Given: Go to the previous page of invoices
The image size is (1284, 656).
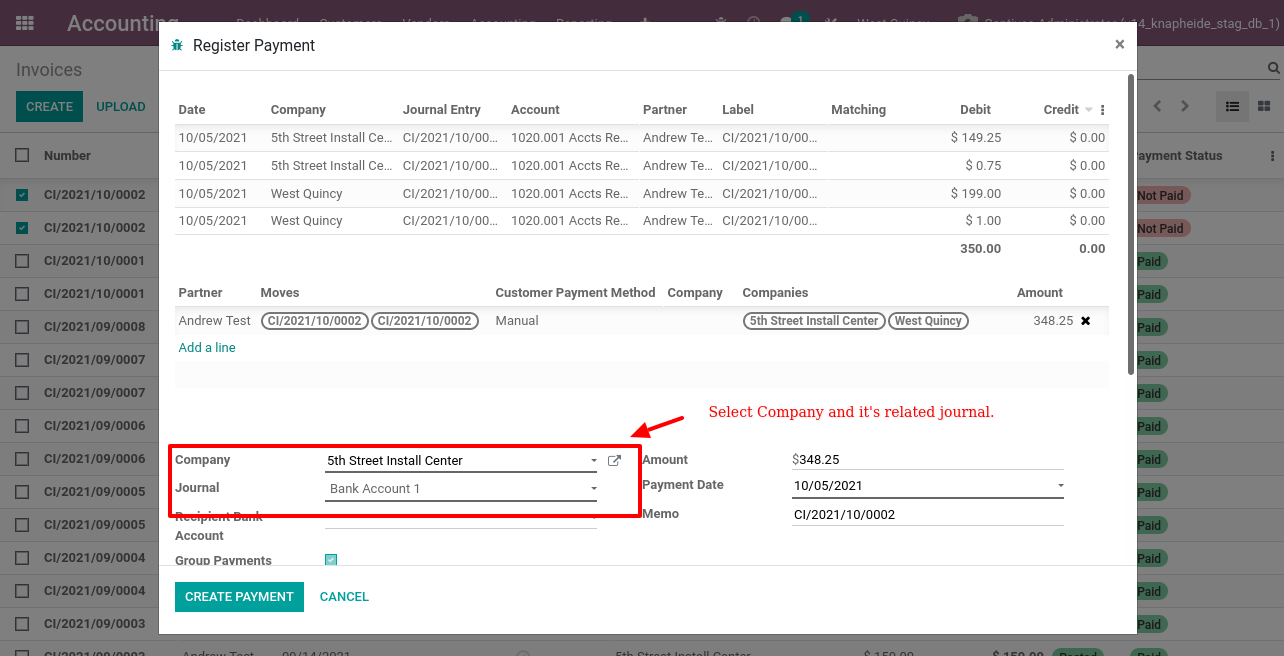Looking at the screenshot, I should 1159,106.
